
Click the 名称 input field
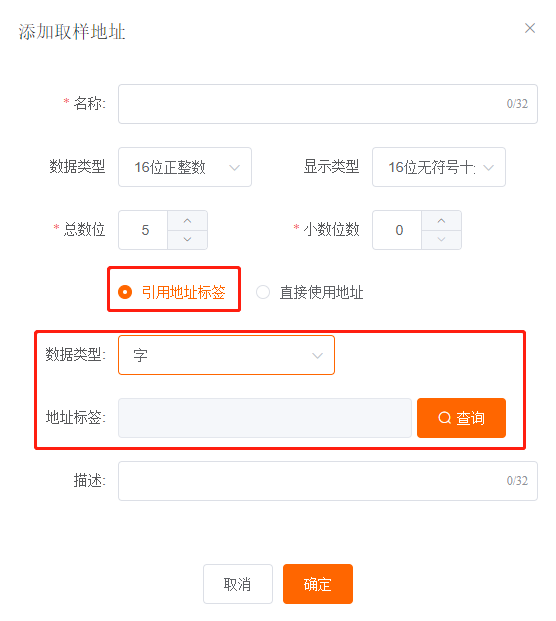328,104
